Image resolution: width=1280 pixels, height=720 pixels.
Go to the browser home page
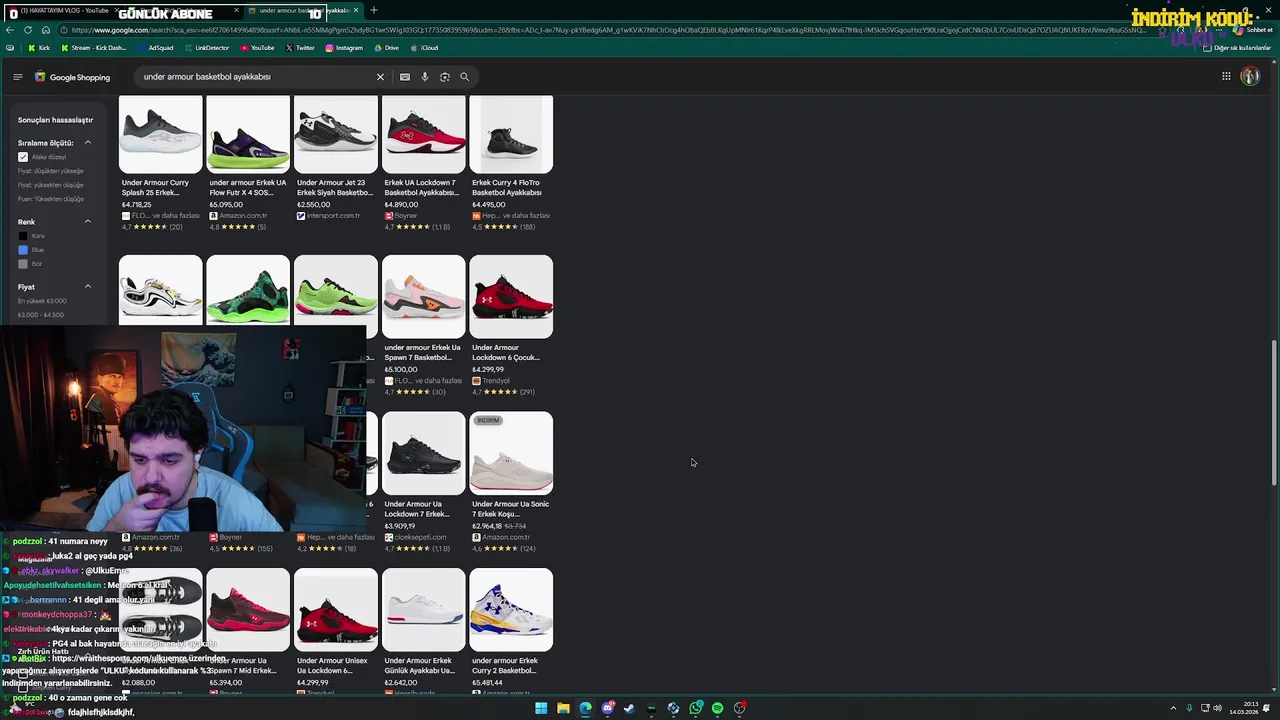45,30
